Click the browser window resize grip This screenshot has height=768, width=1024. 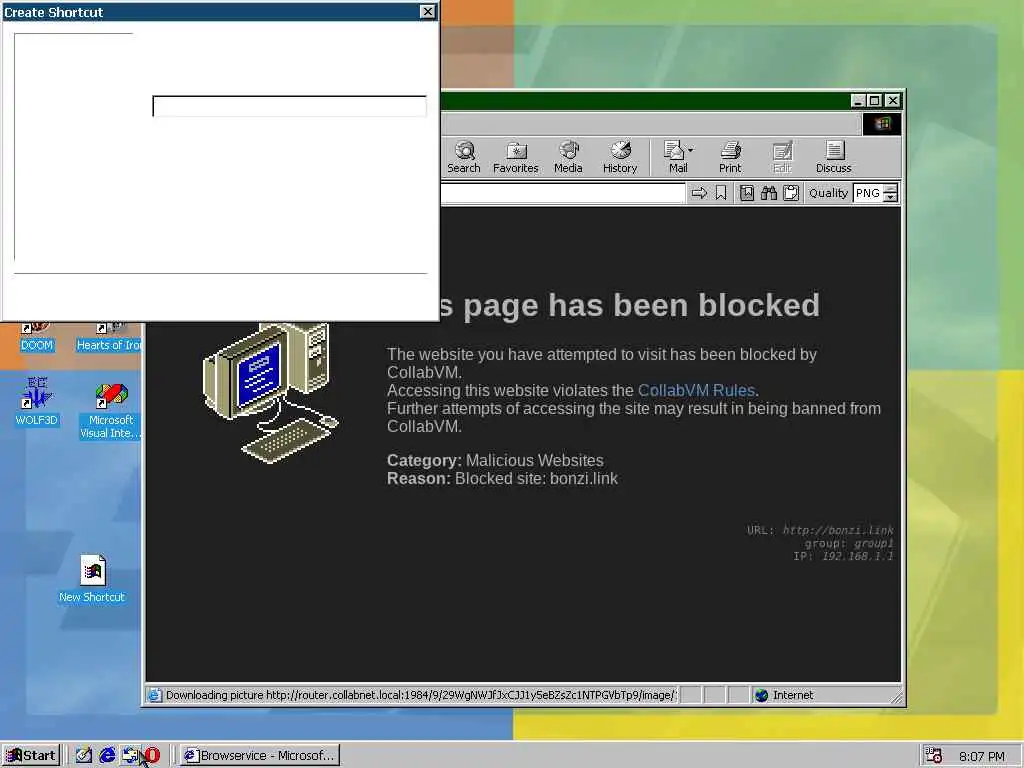897,697
